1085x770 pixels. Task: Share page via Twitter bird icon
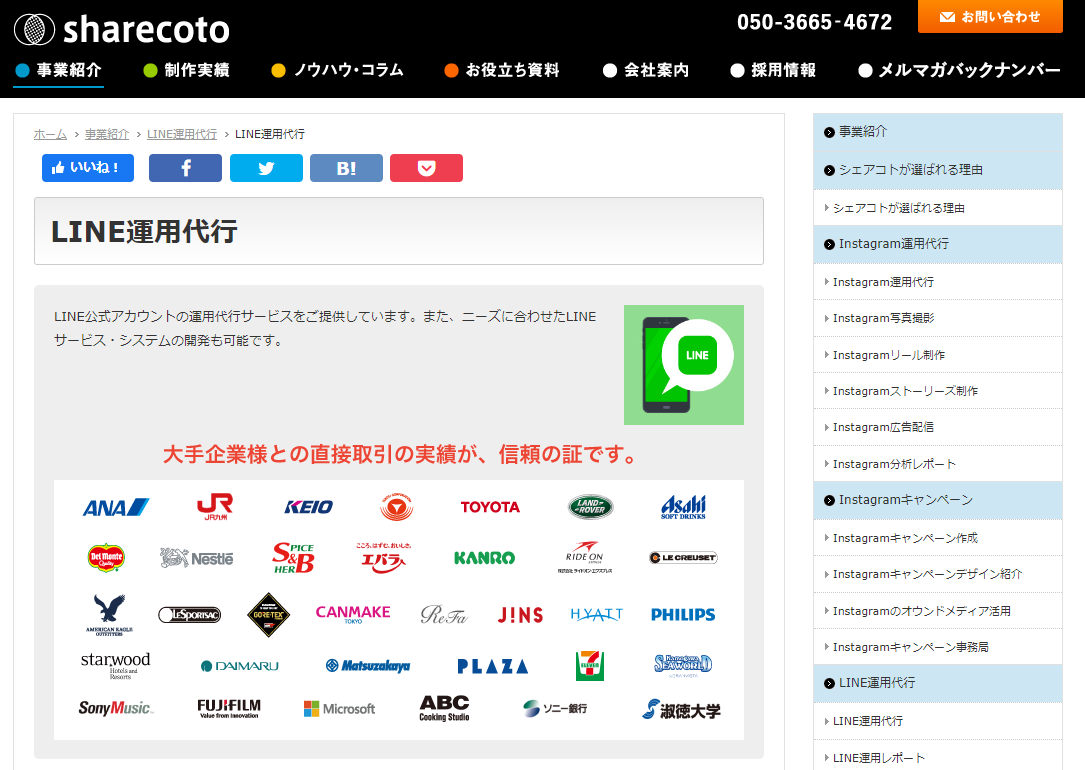point(266,168)
